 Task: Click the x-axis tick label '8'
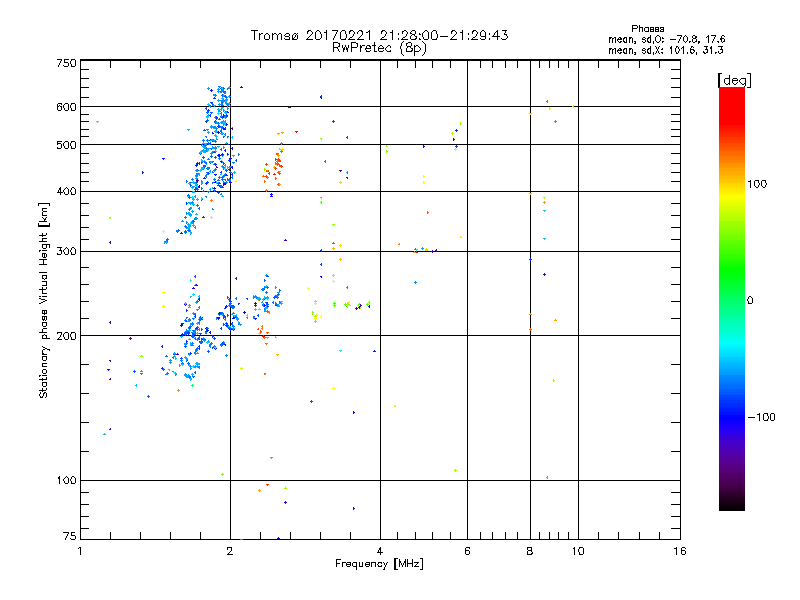click(530, 551)
